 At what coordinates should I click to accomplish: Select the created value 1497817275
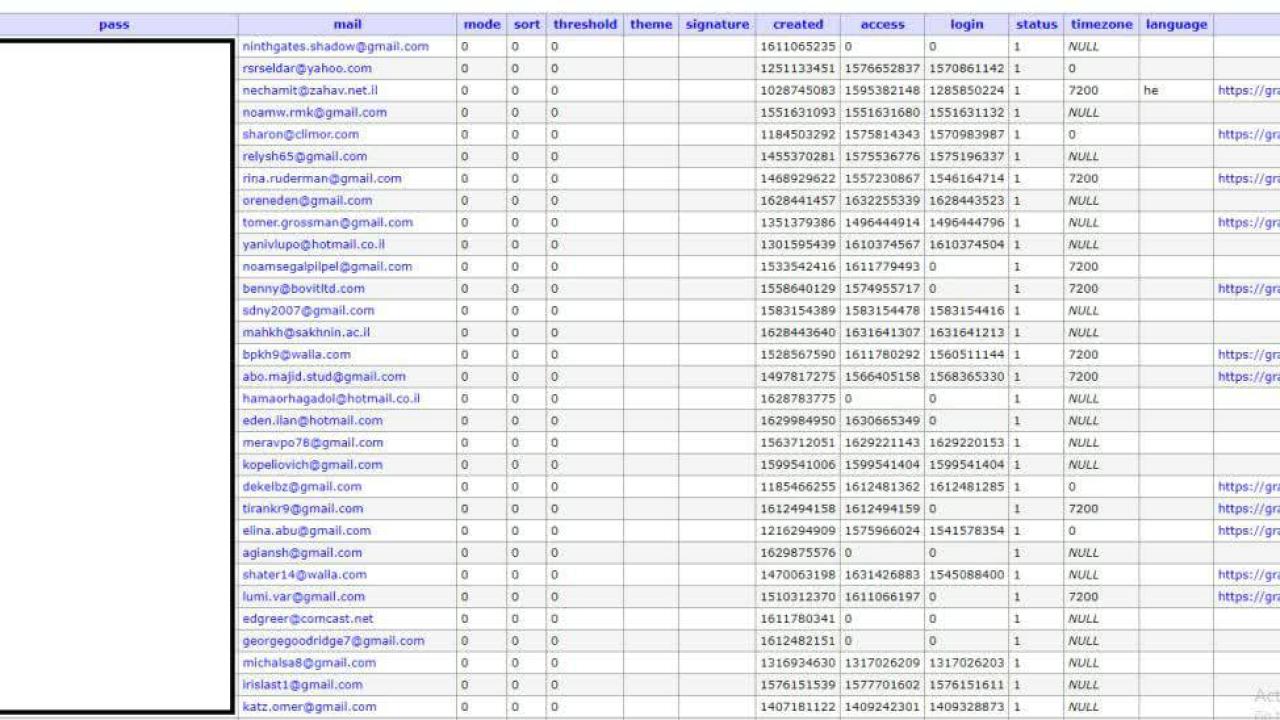[798, 376]
